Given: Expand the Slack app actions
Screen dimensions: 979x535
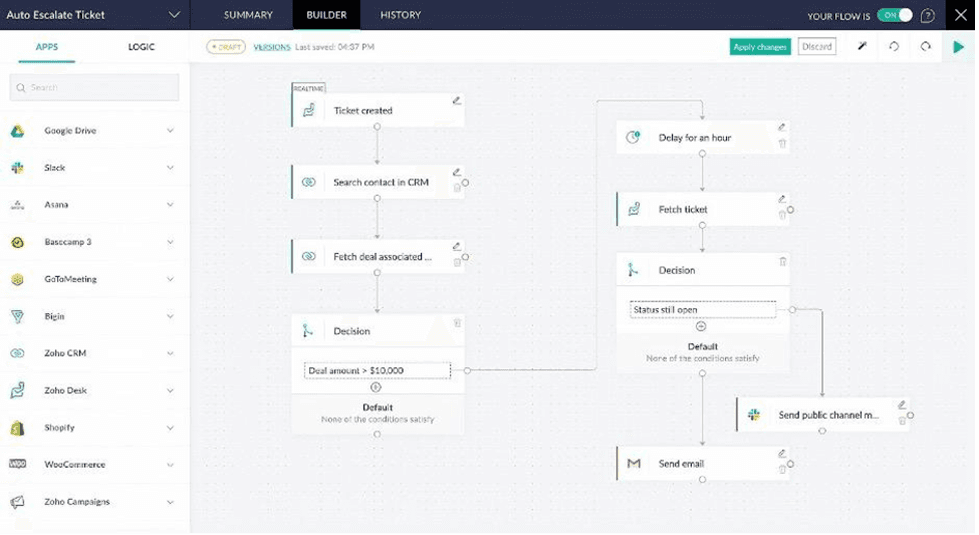Looking at the screenshot, I should (x=170, y=168).
